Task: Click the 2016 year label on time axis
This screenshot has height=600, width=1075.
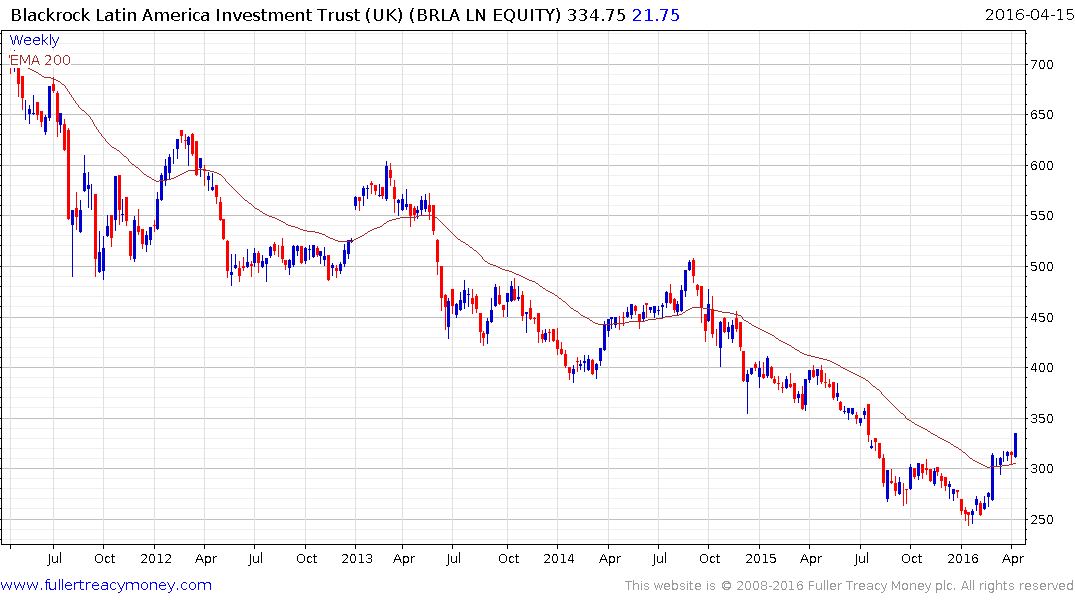Action: coord(963,558)
